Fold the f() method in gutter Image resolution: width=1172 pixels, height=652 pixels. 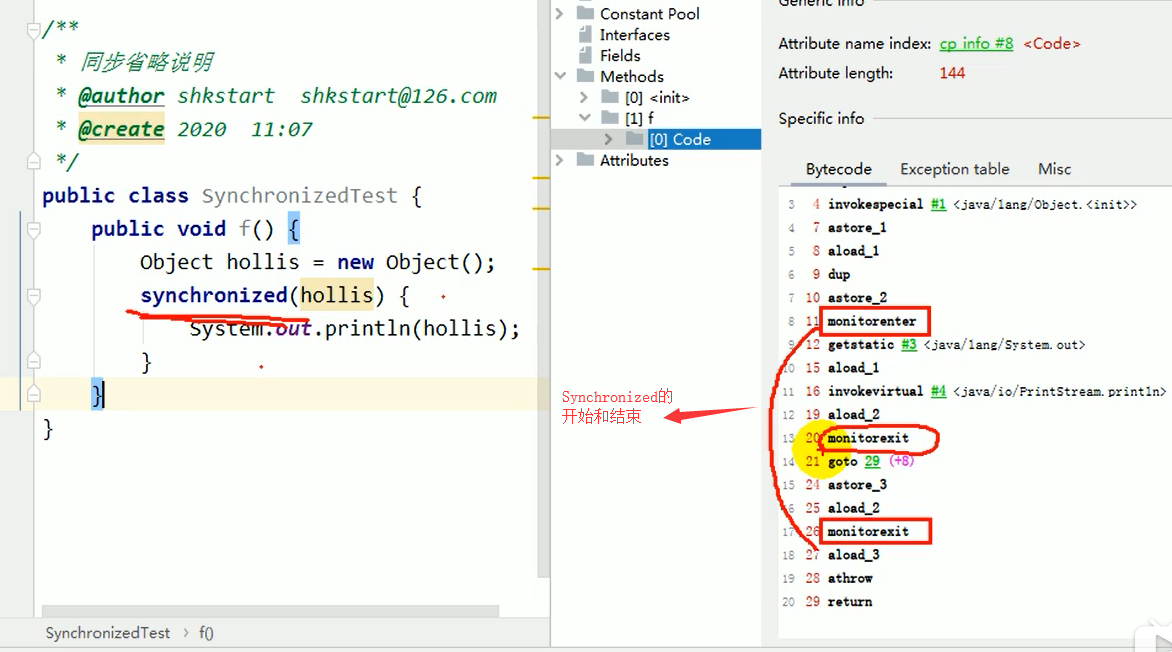[33, 230]
